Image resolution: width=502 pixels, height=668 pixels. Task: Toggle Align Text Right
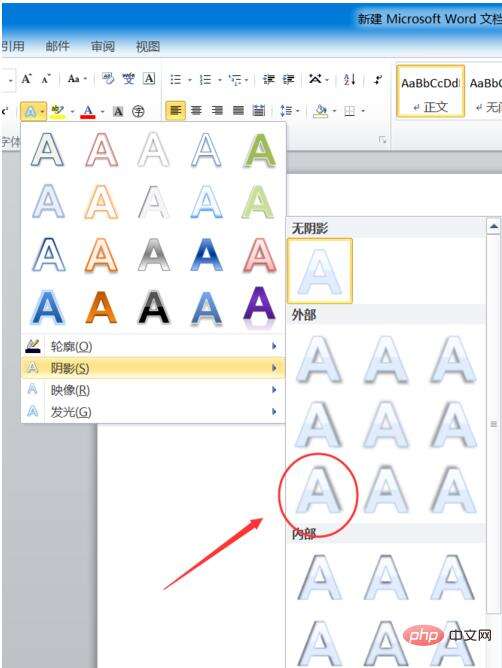[217, 111]
